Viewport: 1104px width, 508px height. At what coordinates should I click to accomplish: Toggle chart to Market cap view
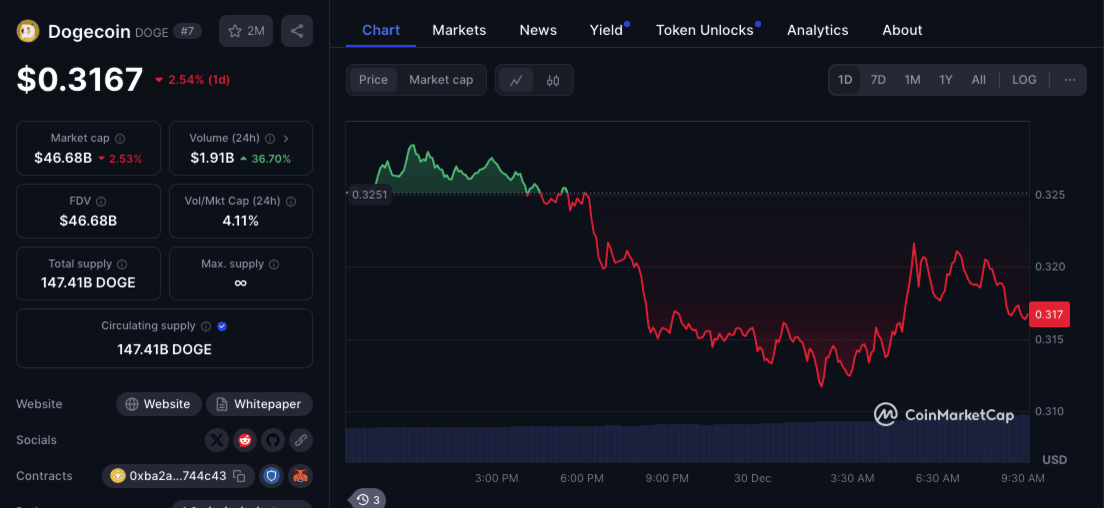[x=441, y=80]
